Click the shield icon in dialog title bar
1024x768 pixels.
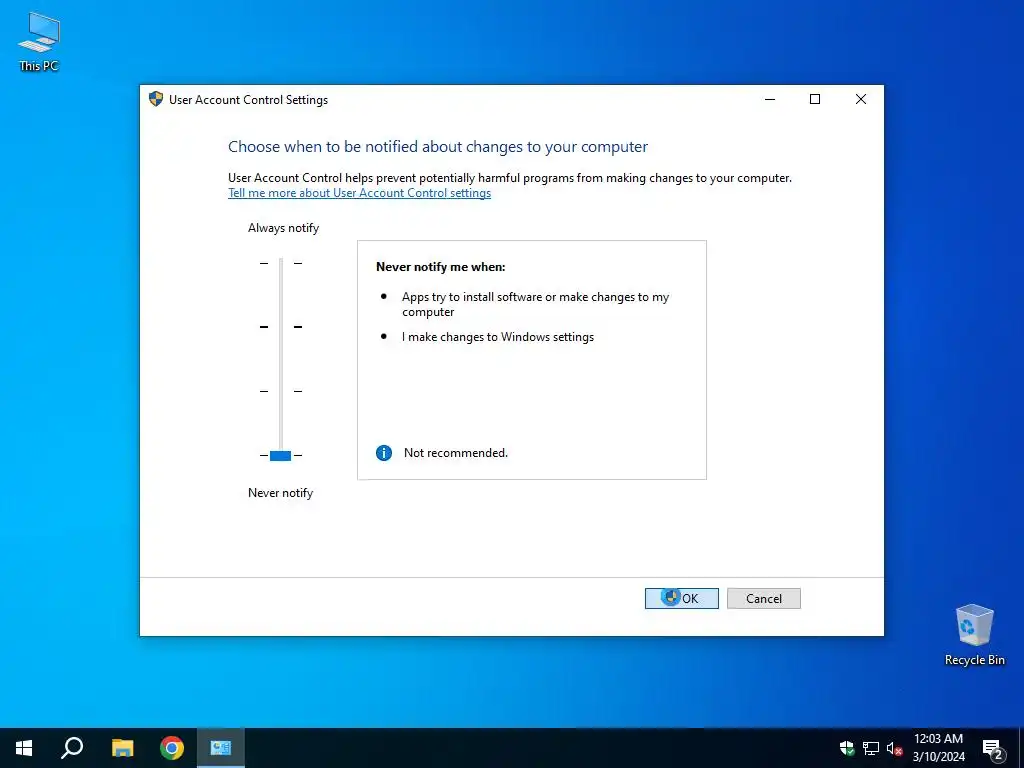[155, 99]
